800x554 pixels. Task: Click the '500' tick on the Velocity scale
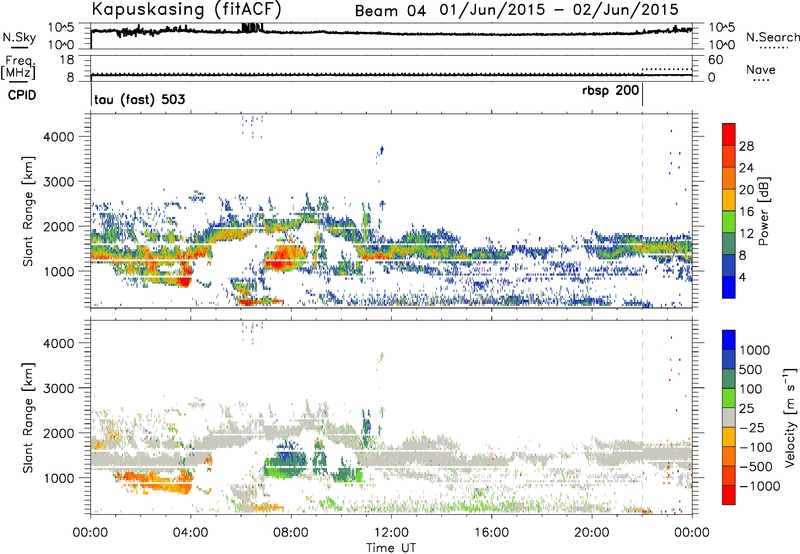click(x=751, y=369)
